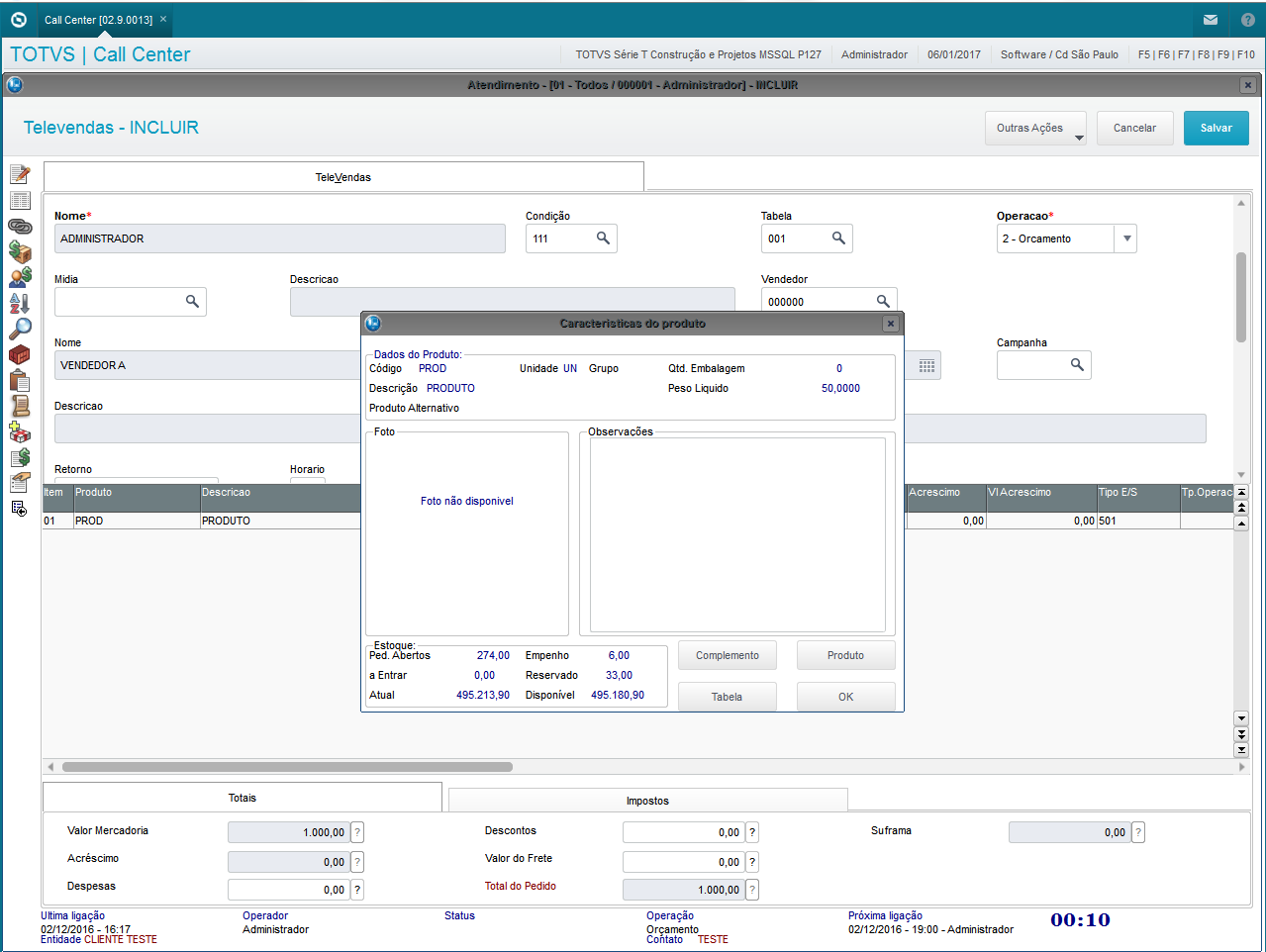Click the red container sidebar icon
Image resolution: width=1266 pixels, height=952 pixels.
click(20, 354)
